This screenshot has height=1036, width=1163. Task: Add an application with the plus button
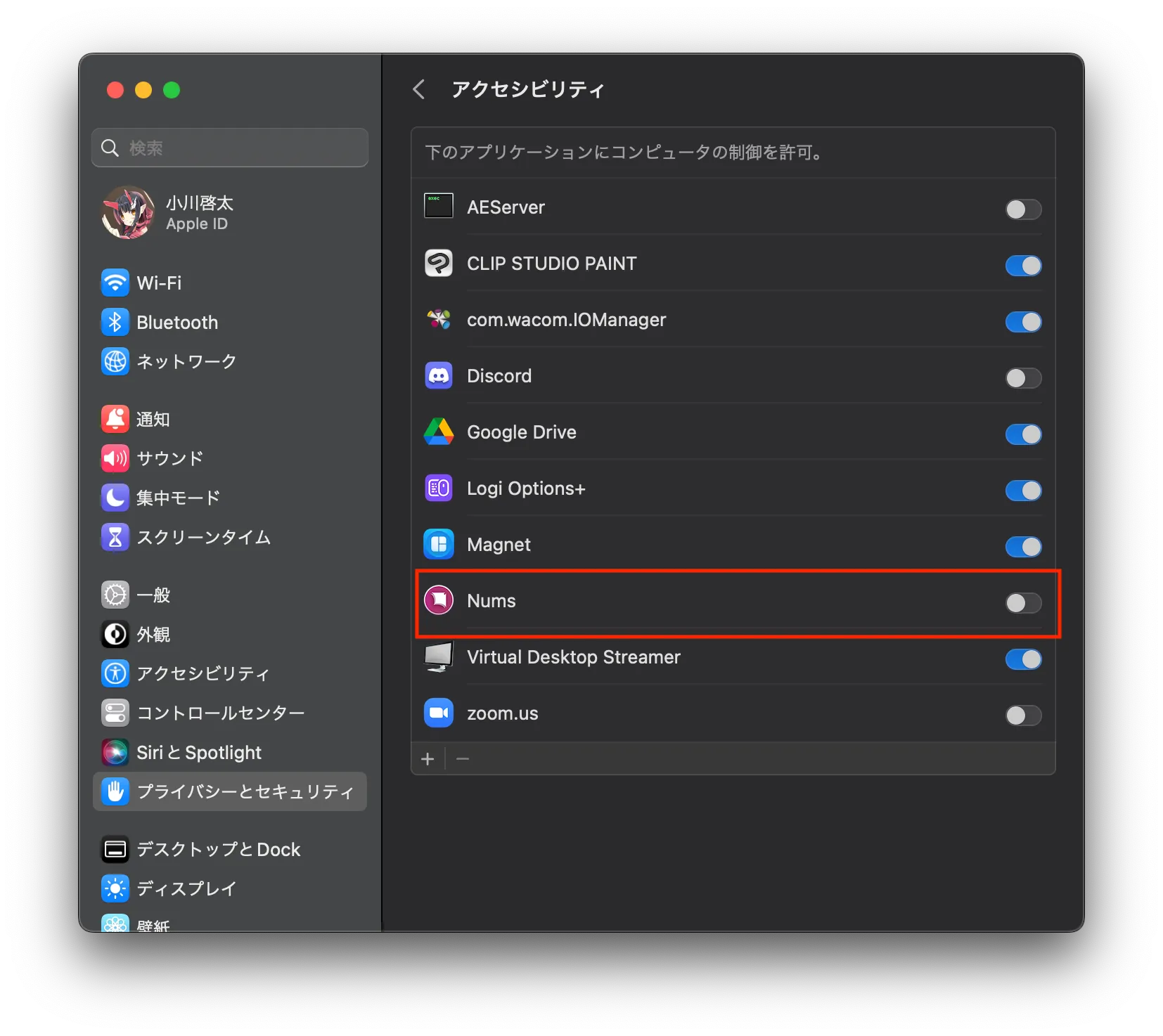tap(428, 759)
